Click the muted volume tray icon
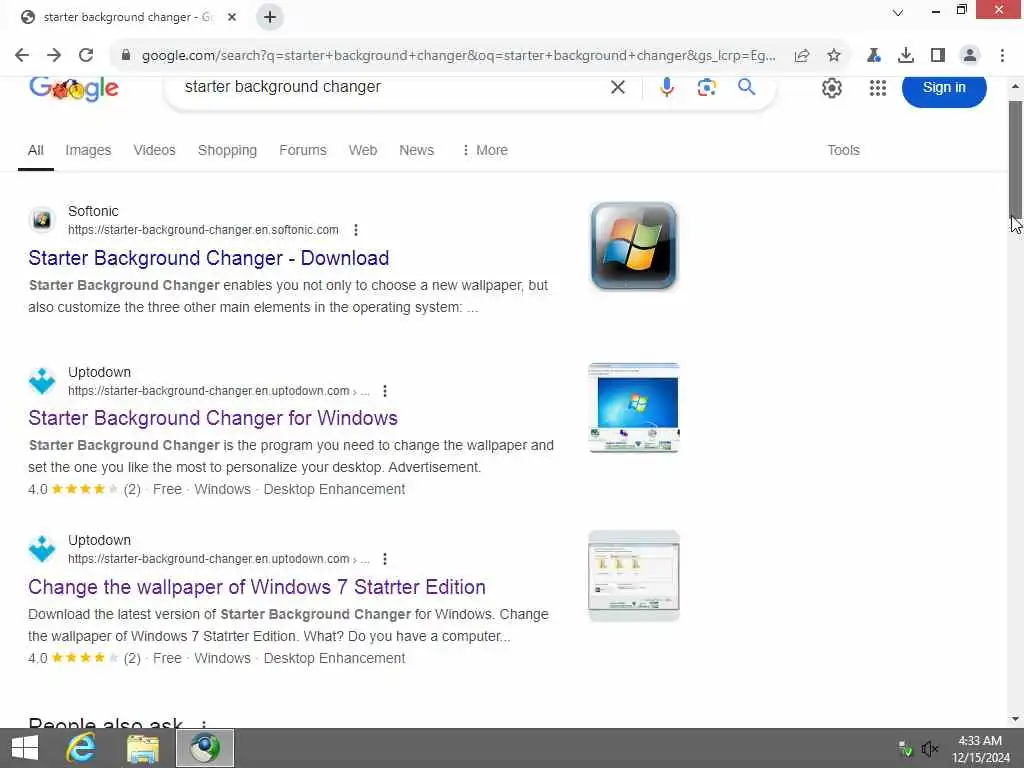The width and height of the screenshot is (1024, 768). pos(929,748)
